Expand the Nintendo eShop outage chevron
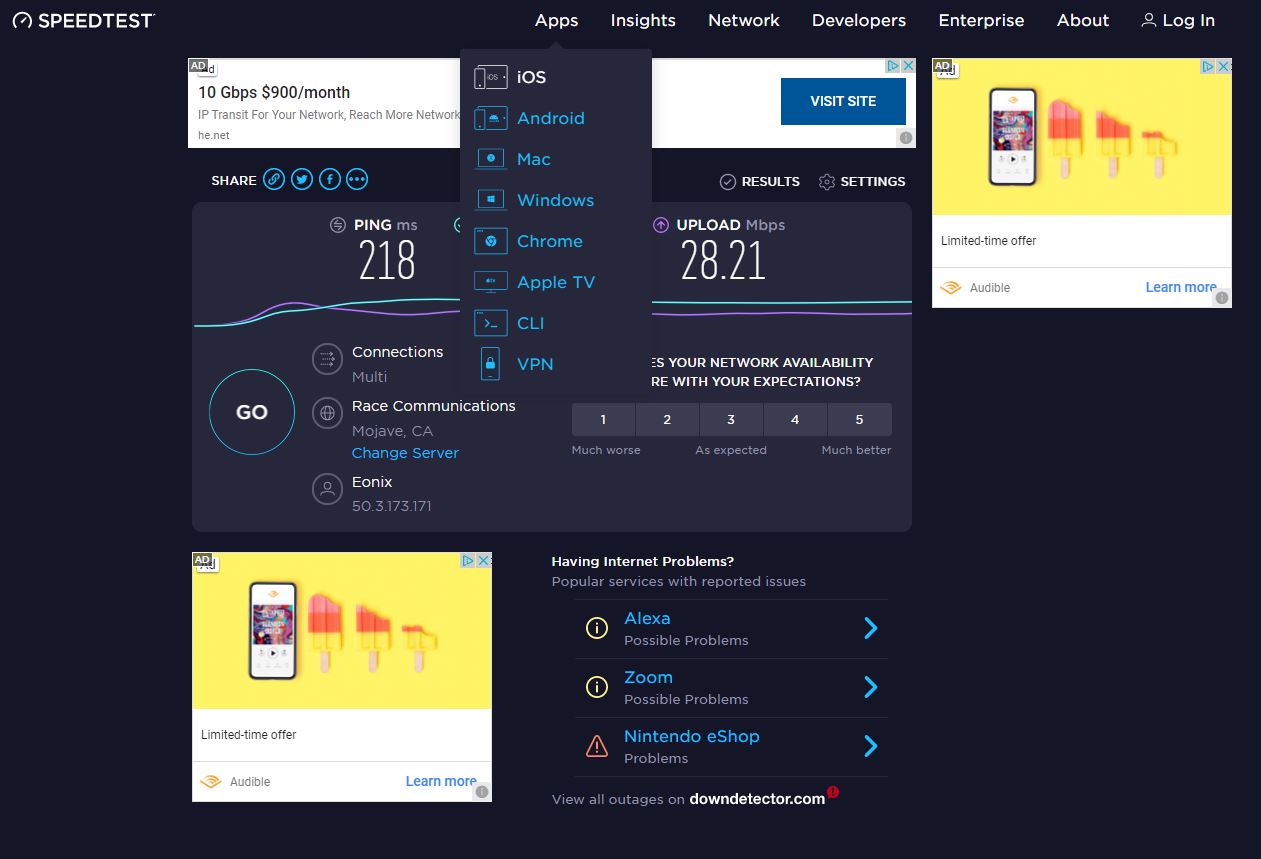Image resolution: width=1261 pixels, height=859 pixels. 871,746
